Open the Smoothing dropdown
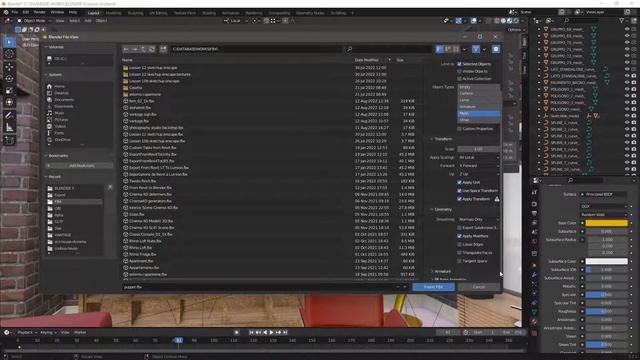This screenshot has height=360, width=640. point(478,219)
